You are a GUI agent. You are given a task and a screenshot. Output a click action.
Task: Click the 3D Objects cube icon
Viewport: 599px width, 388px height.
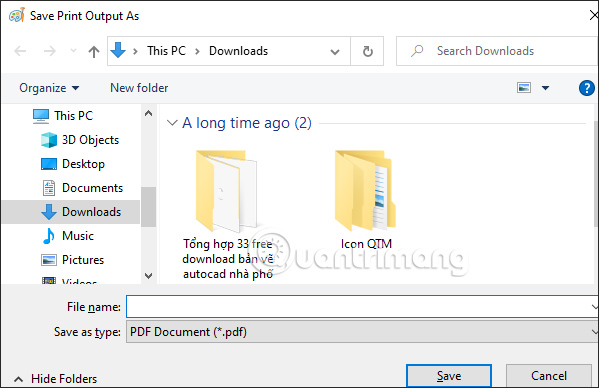pyautogui.click(x=49, y=140)
